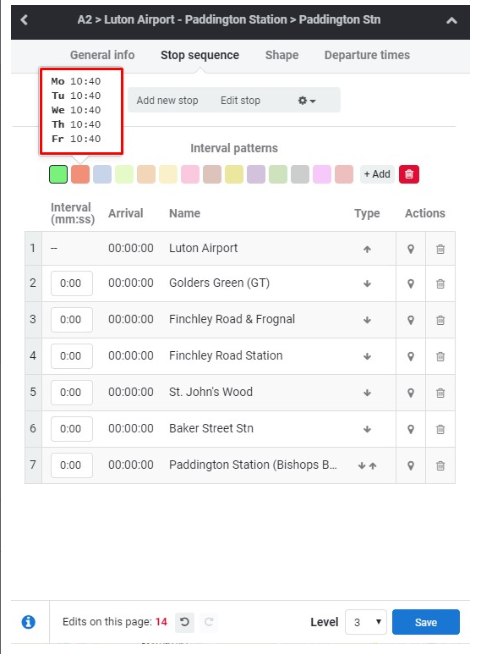Toggle stop type for St. John's Wood
The image size is (477, 654).
click(367, 392)
